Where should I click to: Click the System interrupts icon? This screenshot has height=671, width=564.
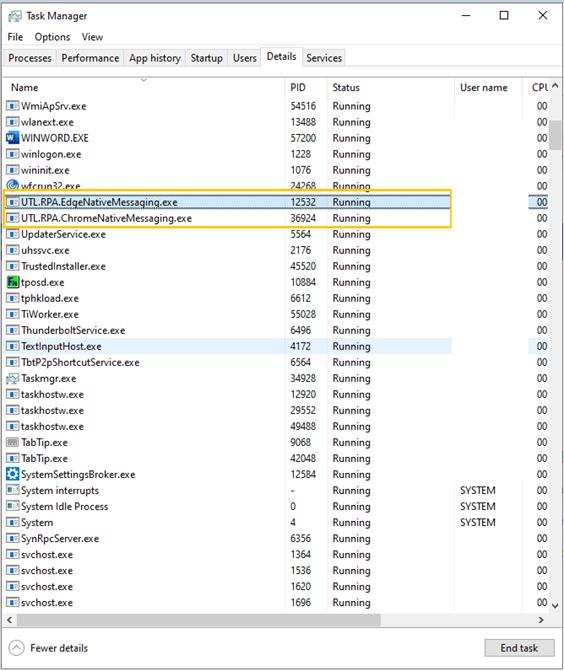coord(13,490)
